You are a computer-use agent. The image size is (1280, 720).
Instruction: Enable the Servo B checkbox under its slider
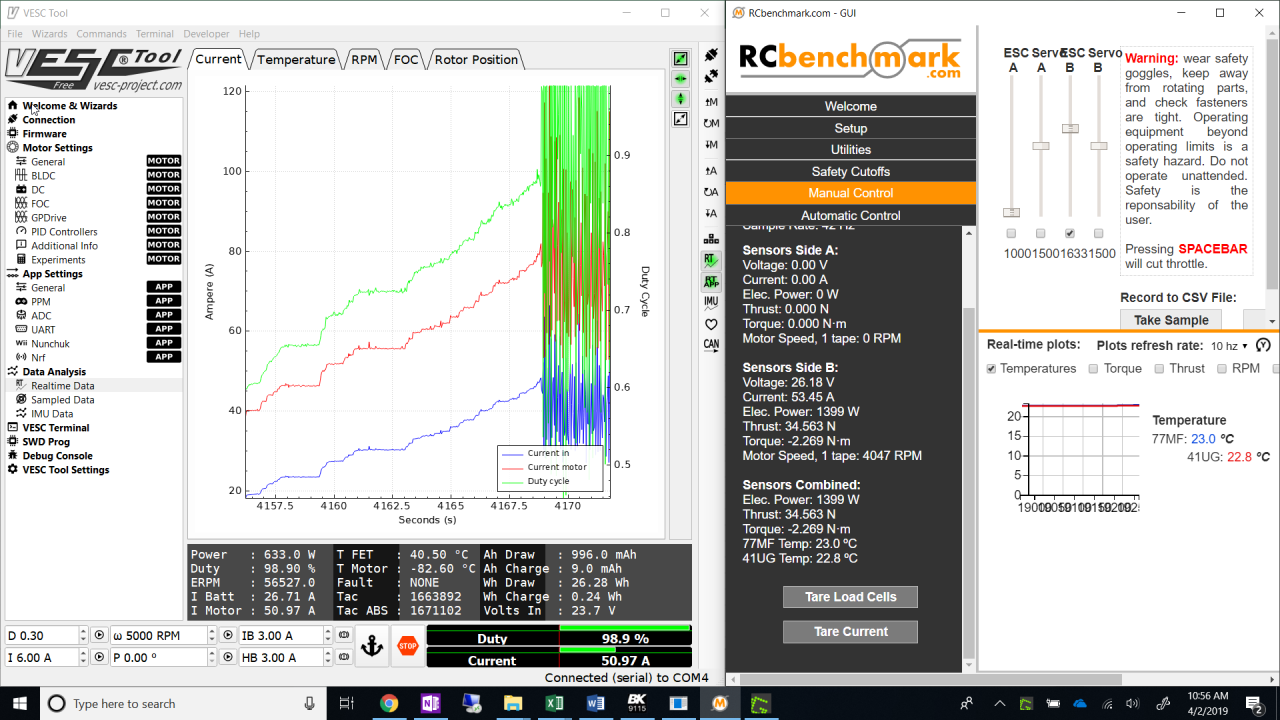(1099, 234)
